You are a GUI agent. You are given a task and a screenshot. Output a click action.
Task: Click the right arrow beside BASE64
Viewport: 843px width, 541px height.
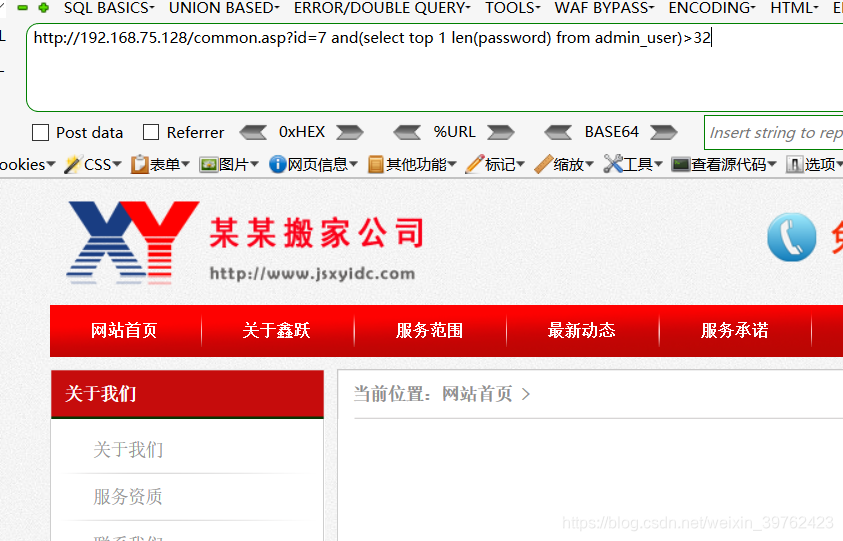click(x=663, y=132)
